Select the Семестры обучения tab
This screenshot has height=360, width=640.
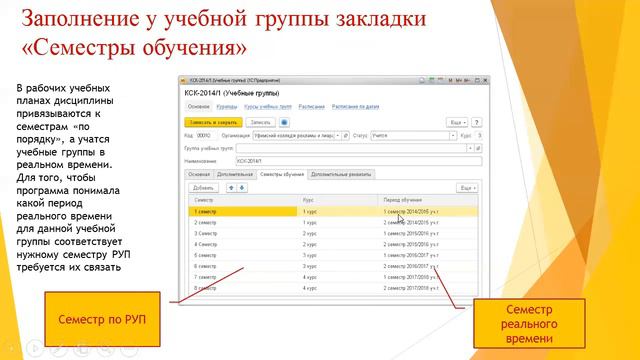[x=282, y=174]
